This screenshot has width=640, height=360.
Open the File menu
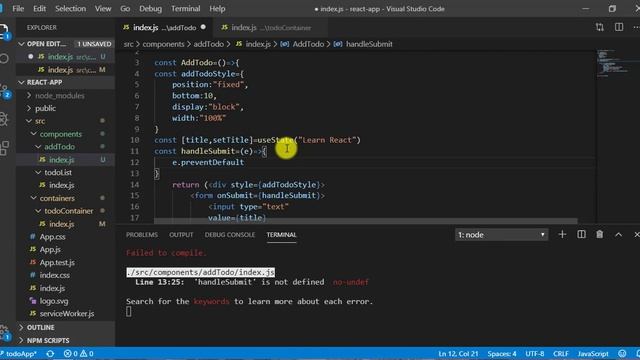(18, 9)
